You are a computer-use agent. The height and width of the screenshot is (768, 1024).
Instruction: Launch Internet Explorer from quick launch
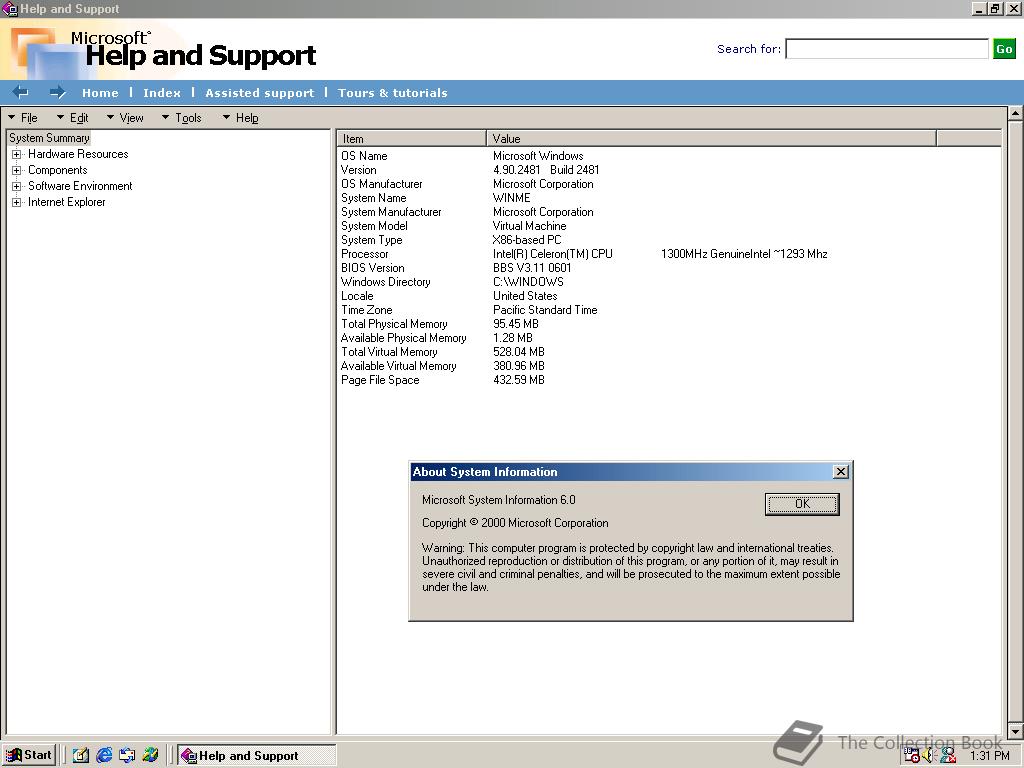click(104, 755)
